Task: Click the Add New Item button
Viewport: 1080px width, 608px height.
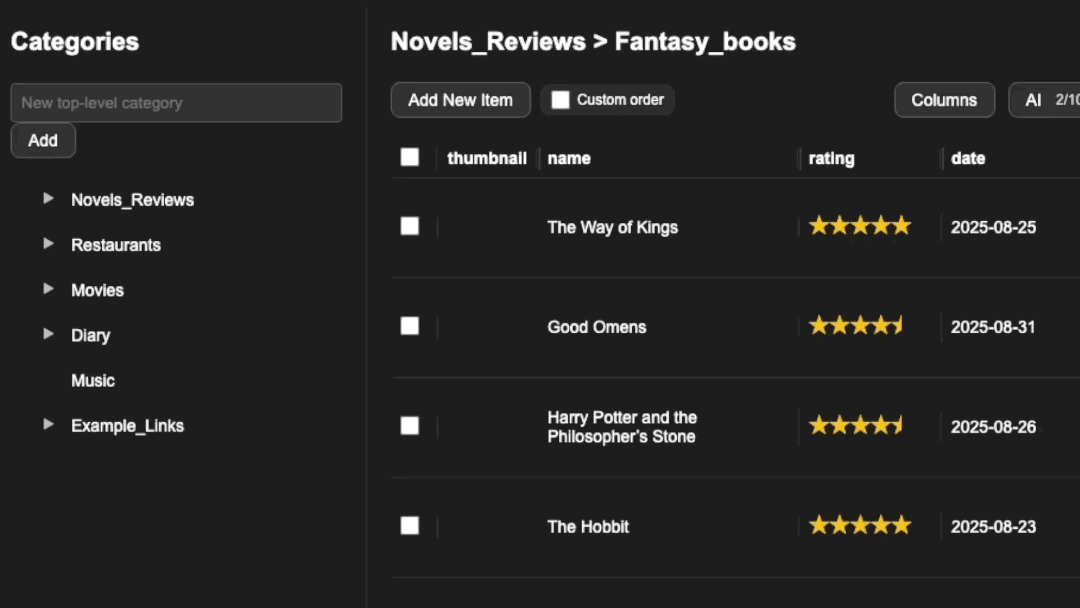Action: pos(460,99)
